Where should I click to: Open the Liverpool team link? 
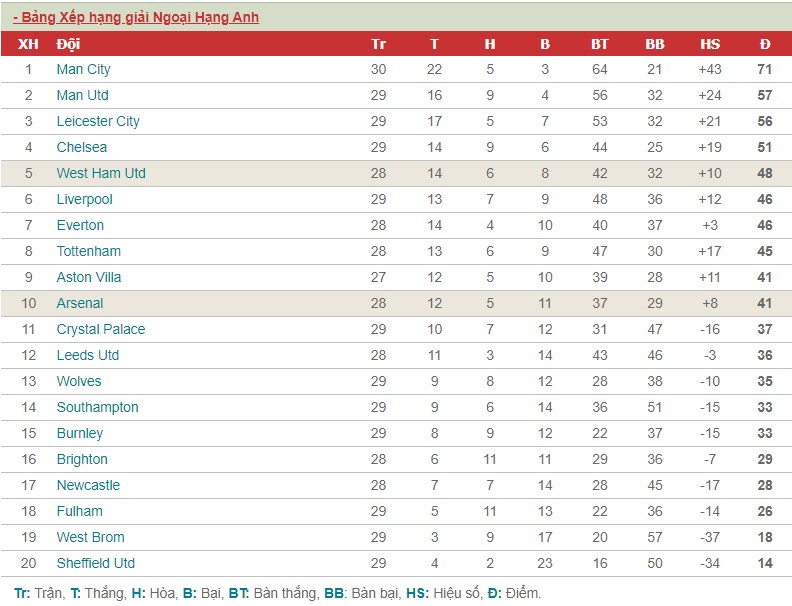click(x=84, y=199)
